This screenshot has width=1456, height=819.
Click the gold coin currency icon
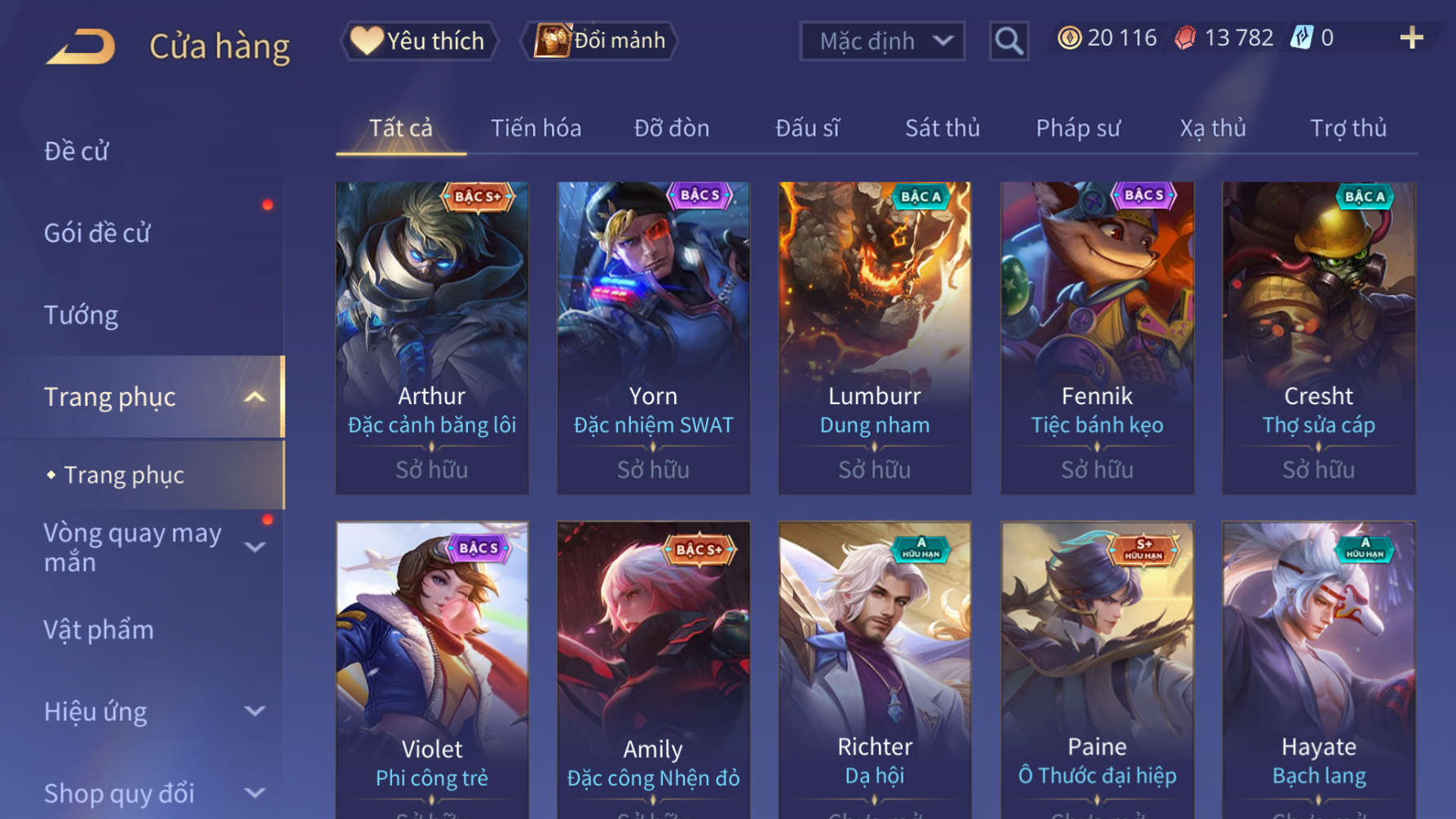[1070, 37]
